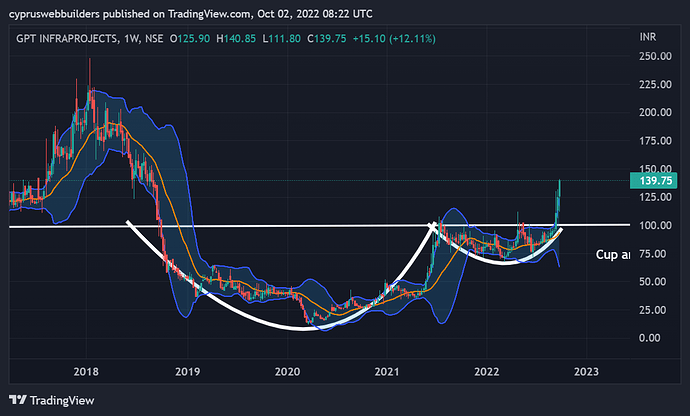Image resolution: width=690 pixels, height=416 pixels.
Task: Click the +15.10 (+12.11%) change value
Action: pyautogui.click(x=394, y=39)
